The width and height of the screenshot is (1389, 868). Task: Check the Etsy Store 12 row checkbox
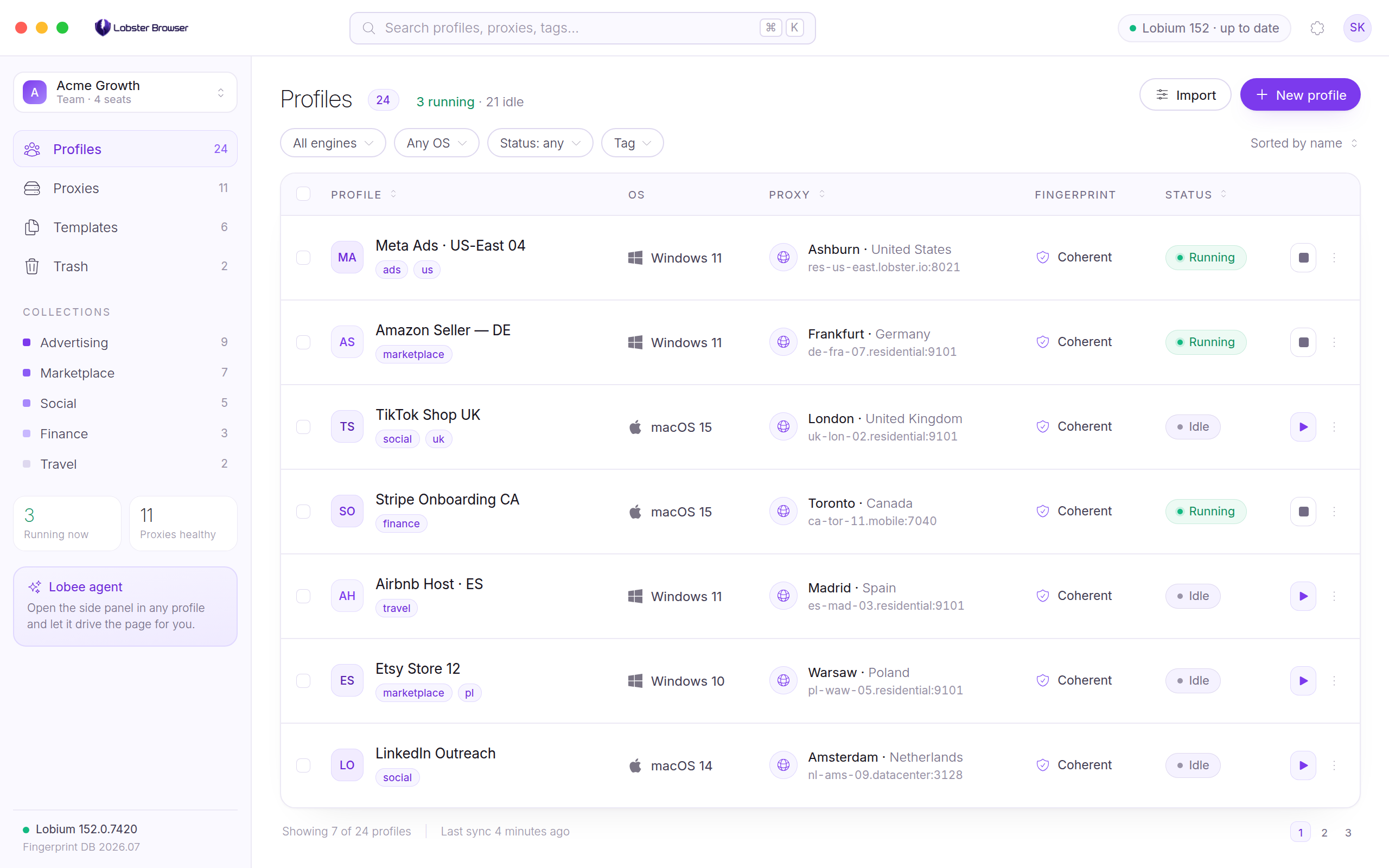coord(303,680)
